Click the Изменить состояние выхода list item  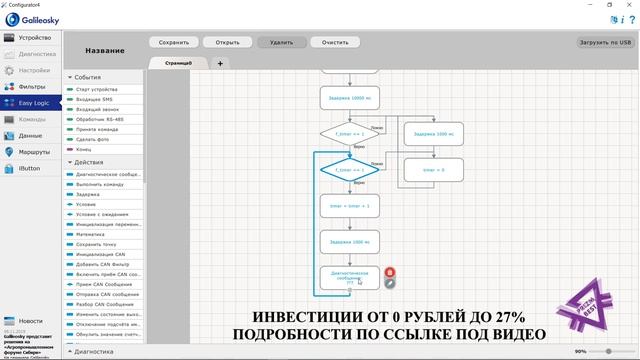coord(104,314)
